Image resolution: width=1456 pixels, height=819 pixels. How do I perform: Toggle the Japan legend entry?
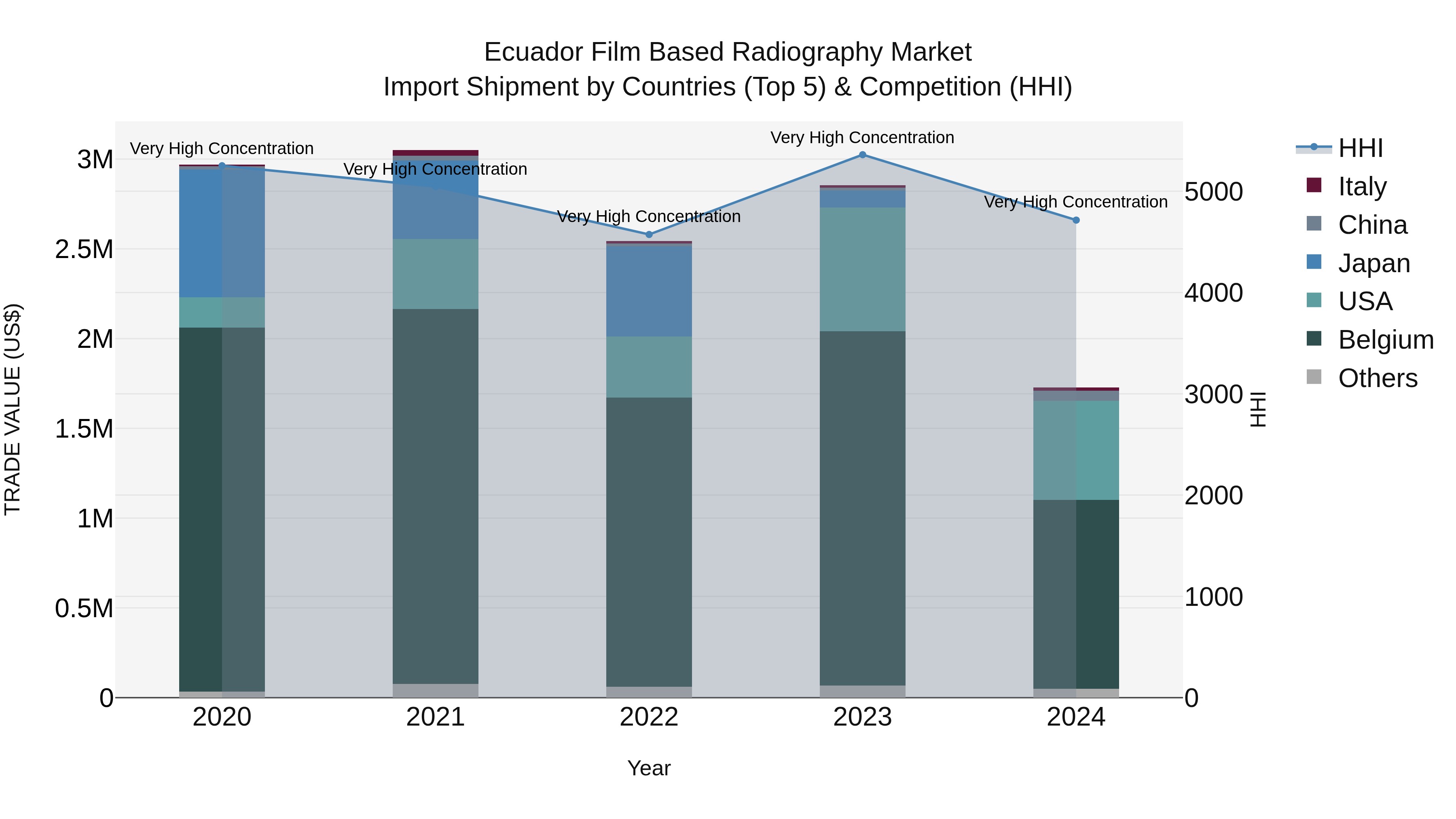click(x=1359, y=263)
